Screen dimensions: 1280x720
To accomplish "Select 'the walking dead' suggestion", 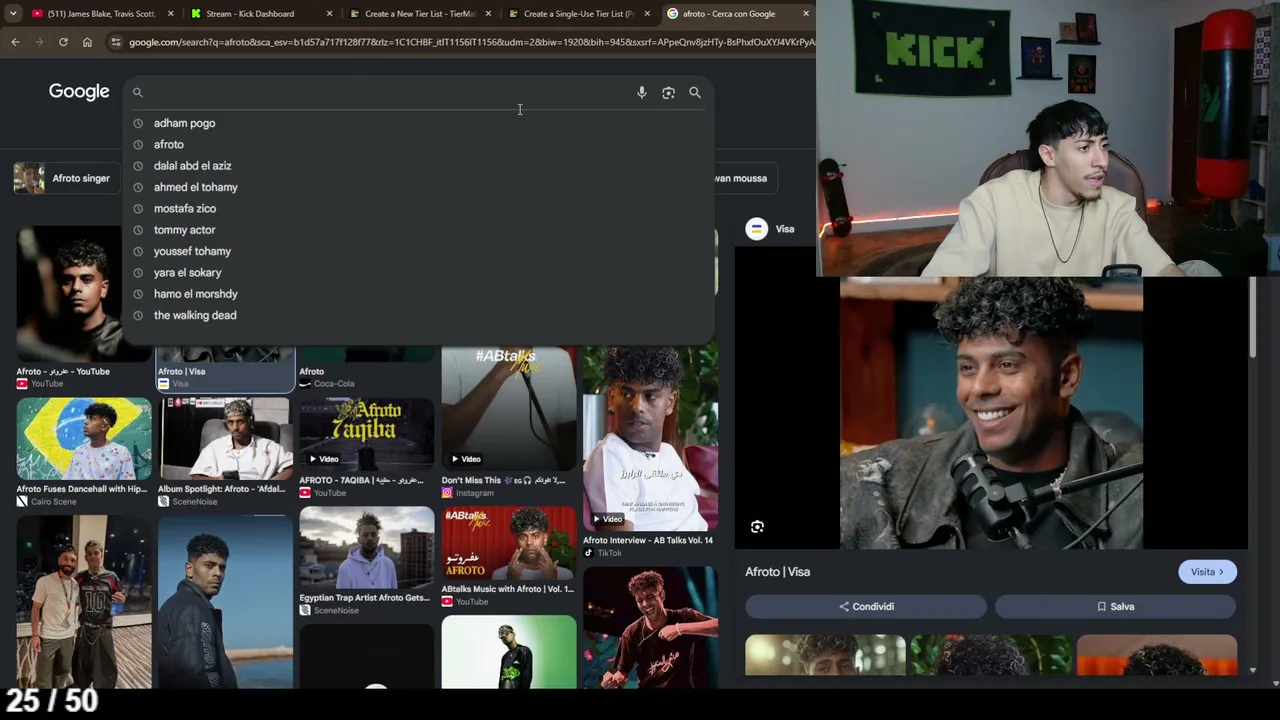I will pos(195,315).
